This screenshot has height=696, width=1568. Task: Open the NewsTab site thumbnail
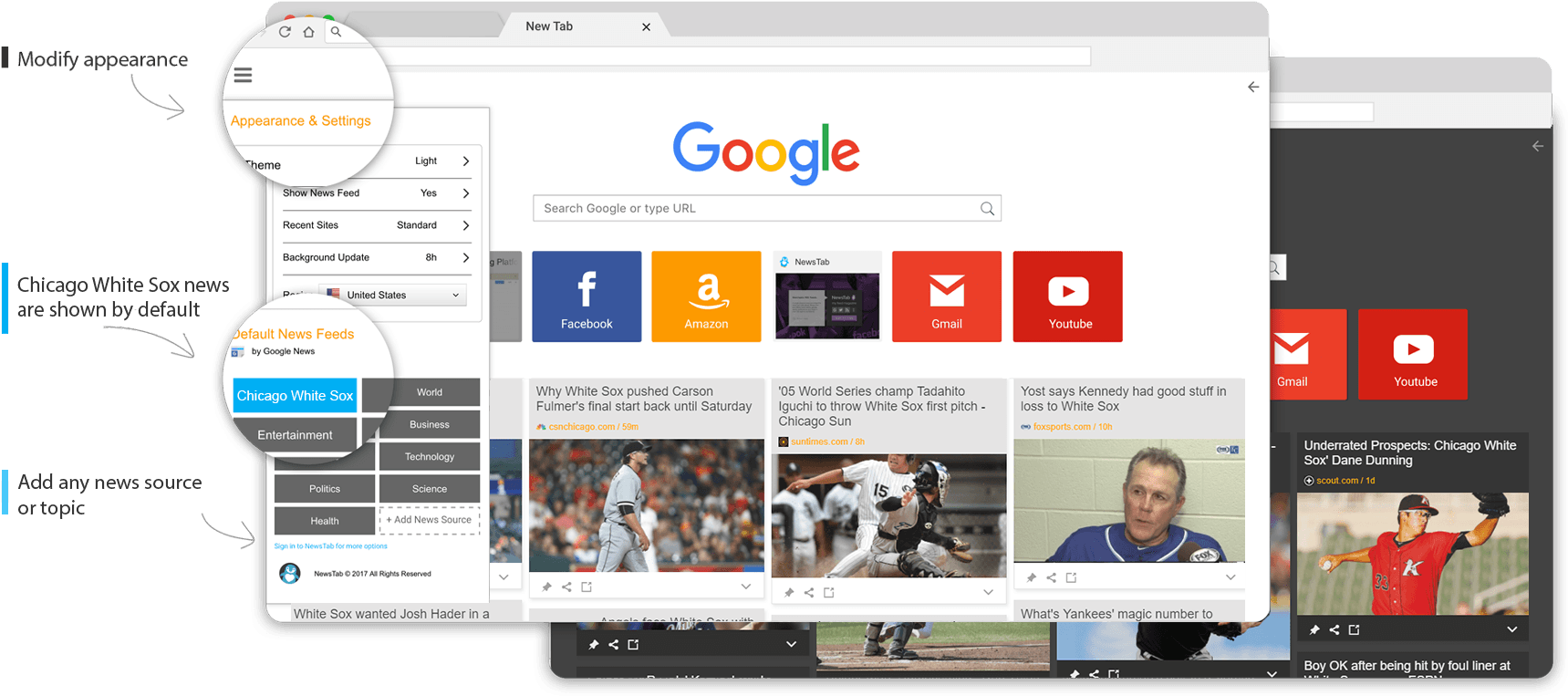click(x=827, y=296)
